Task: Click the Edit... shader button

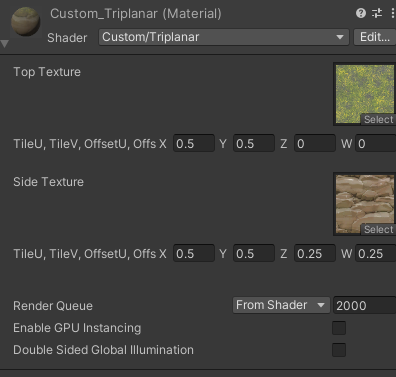Action: (375, 37)
